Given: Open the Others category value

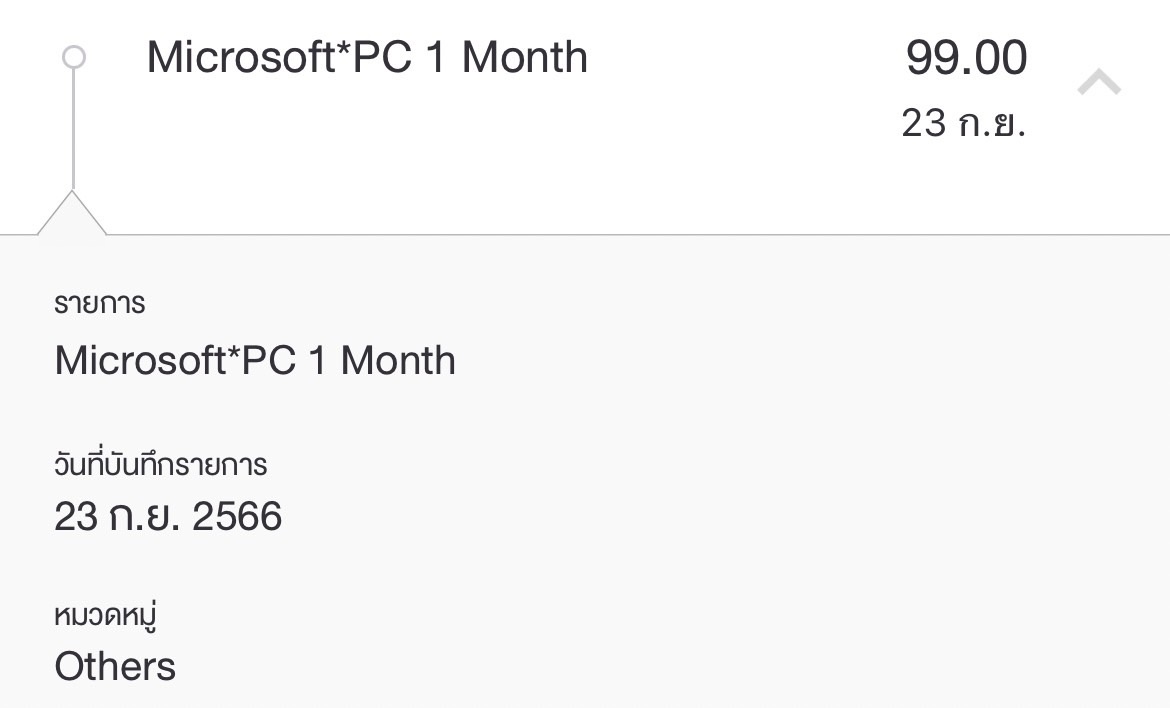Looking at the screenshot, I should [115, 667].
